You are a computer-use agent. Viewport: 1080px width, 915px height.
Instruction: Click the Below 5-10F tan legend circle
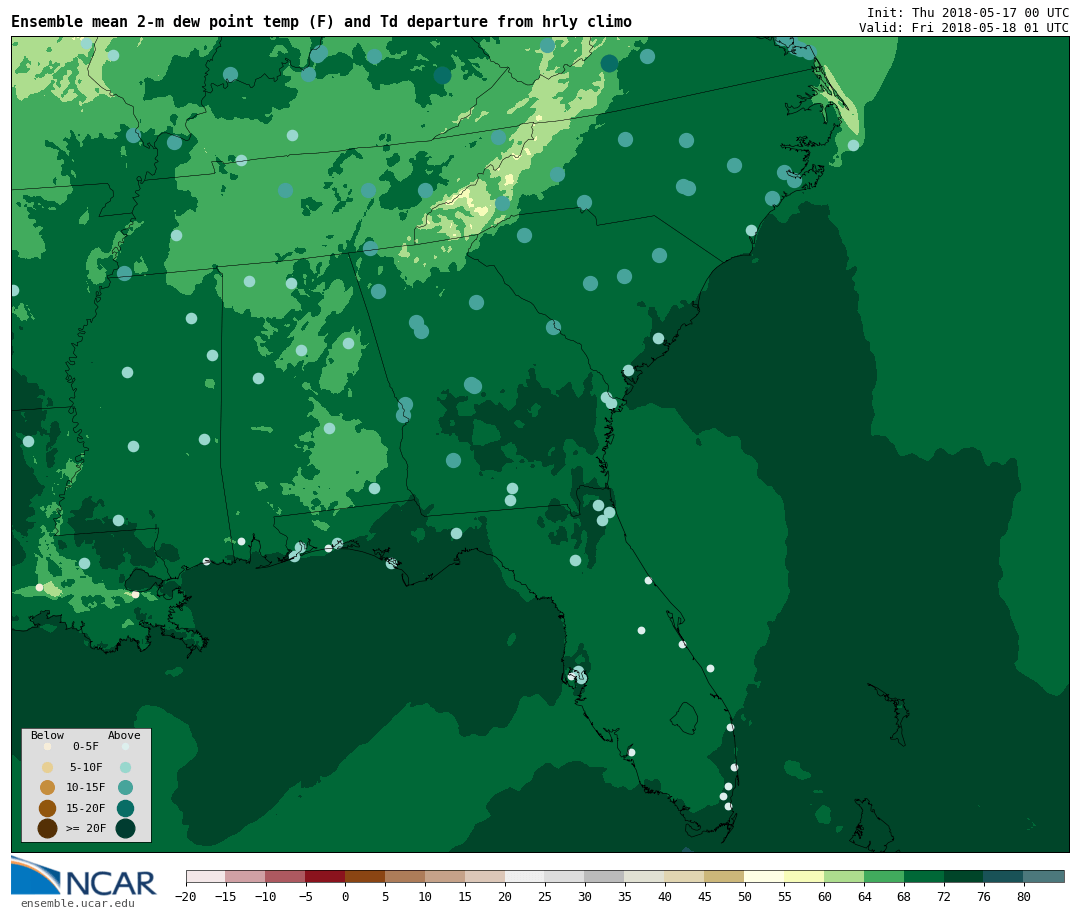(x=48, y=768)
